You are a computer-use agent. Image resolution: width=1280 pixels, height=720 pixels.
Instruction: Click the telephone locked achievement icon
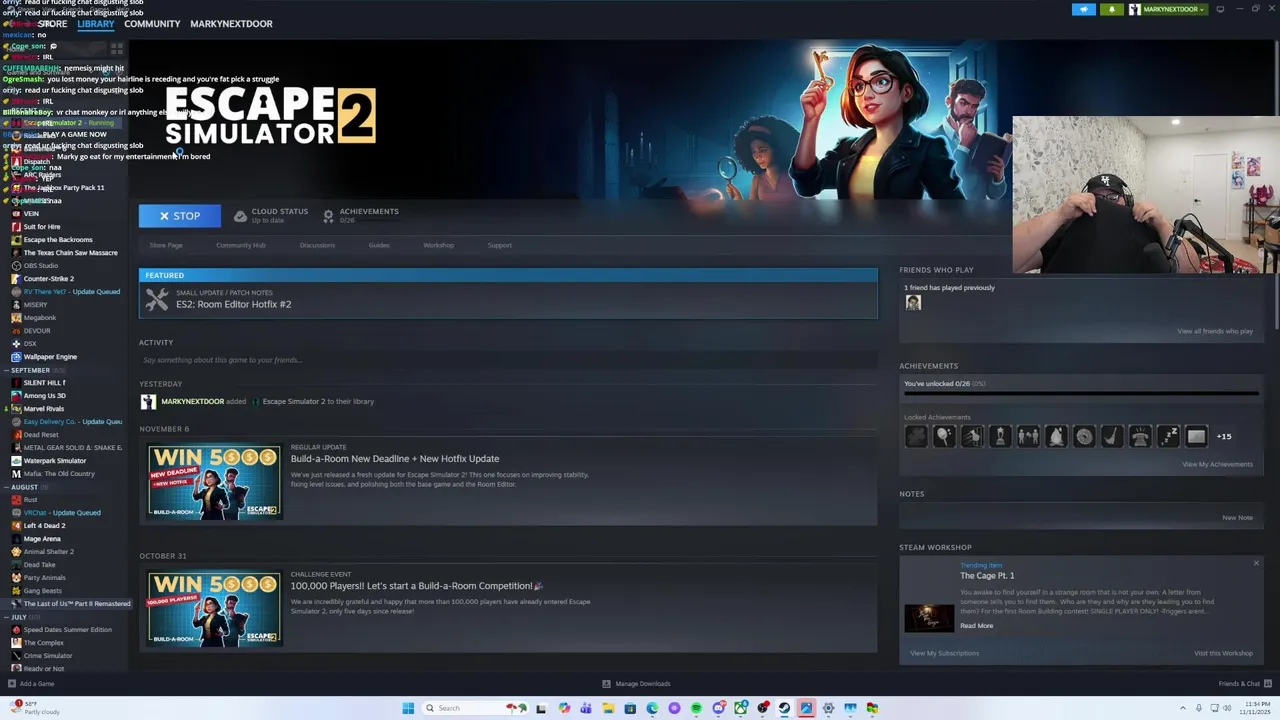click(x=1140, y=436)
